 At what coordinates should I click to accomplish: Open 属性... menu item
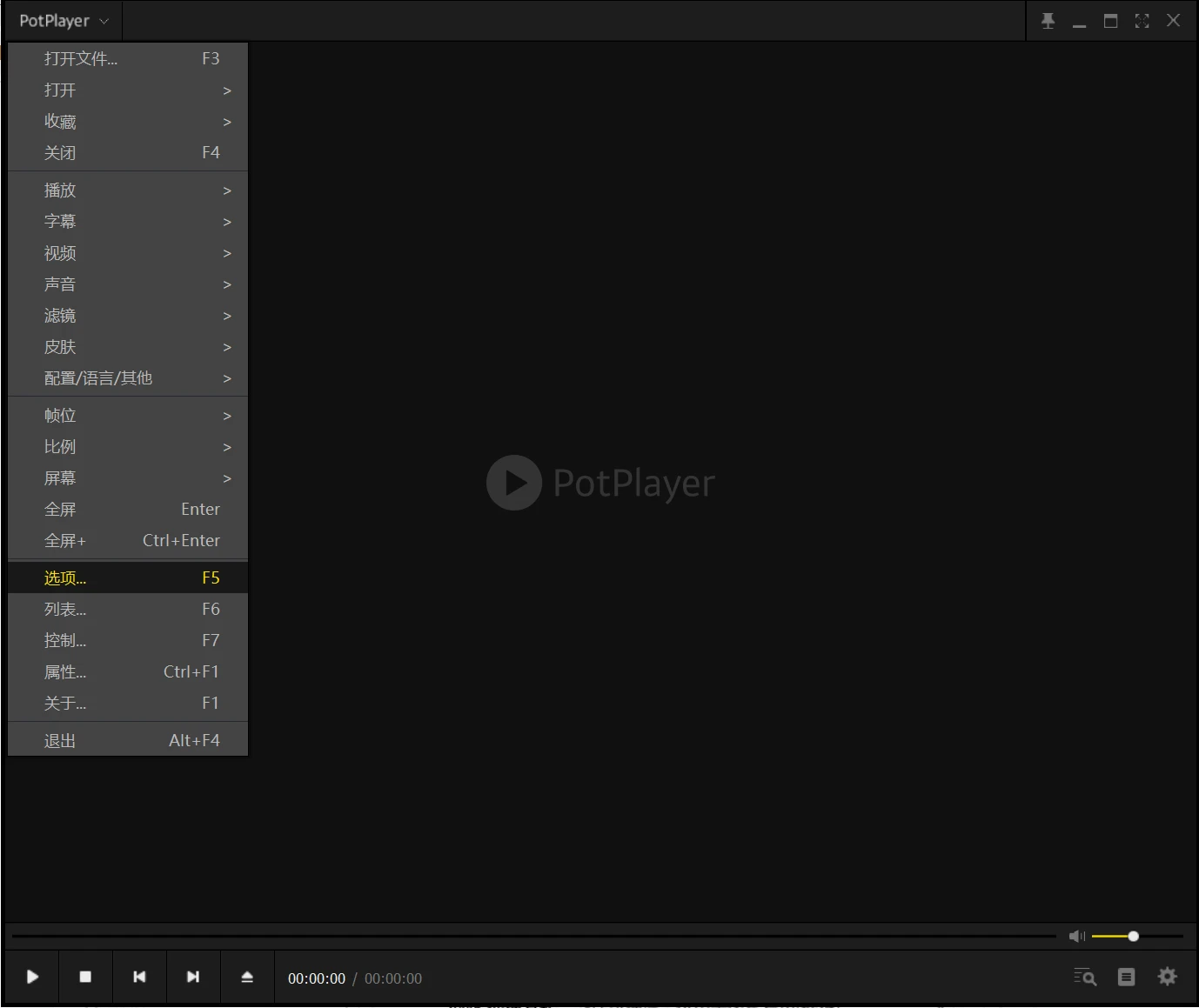[x=128, y=671]
